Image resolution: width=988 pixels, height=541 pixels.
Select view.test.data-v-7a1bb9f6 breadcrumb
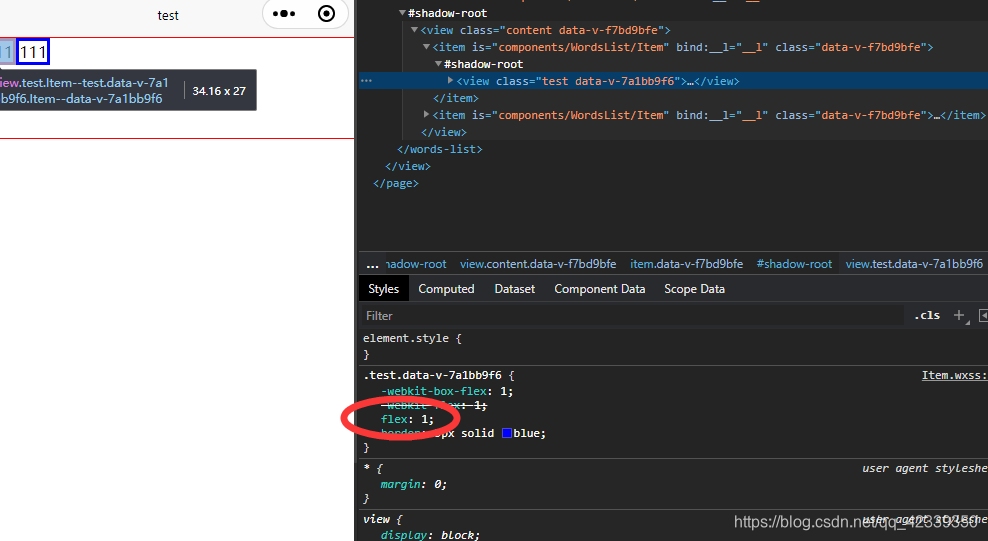click(914, 264)
